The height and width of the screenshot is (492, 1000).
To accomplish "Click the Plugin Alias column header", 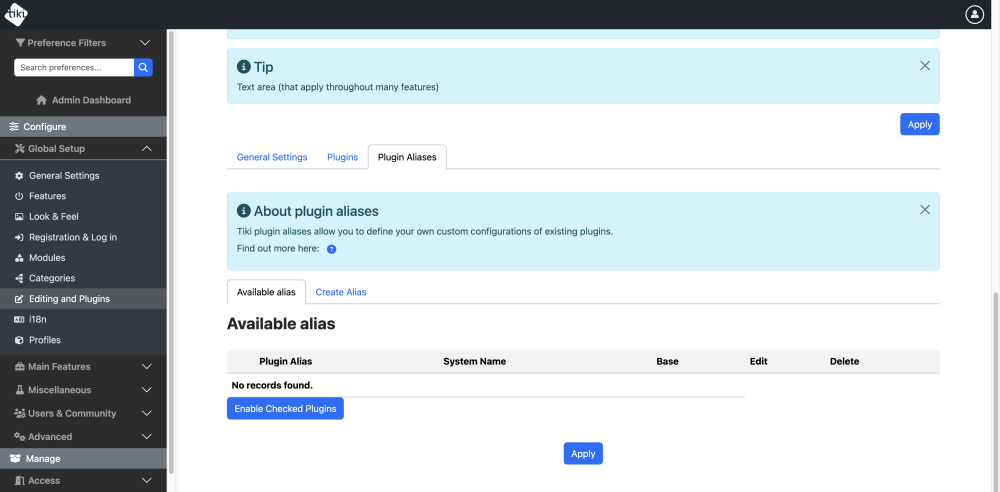I will pos(286,361).
